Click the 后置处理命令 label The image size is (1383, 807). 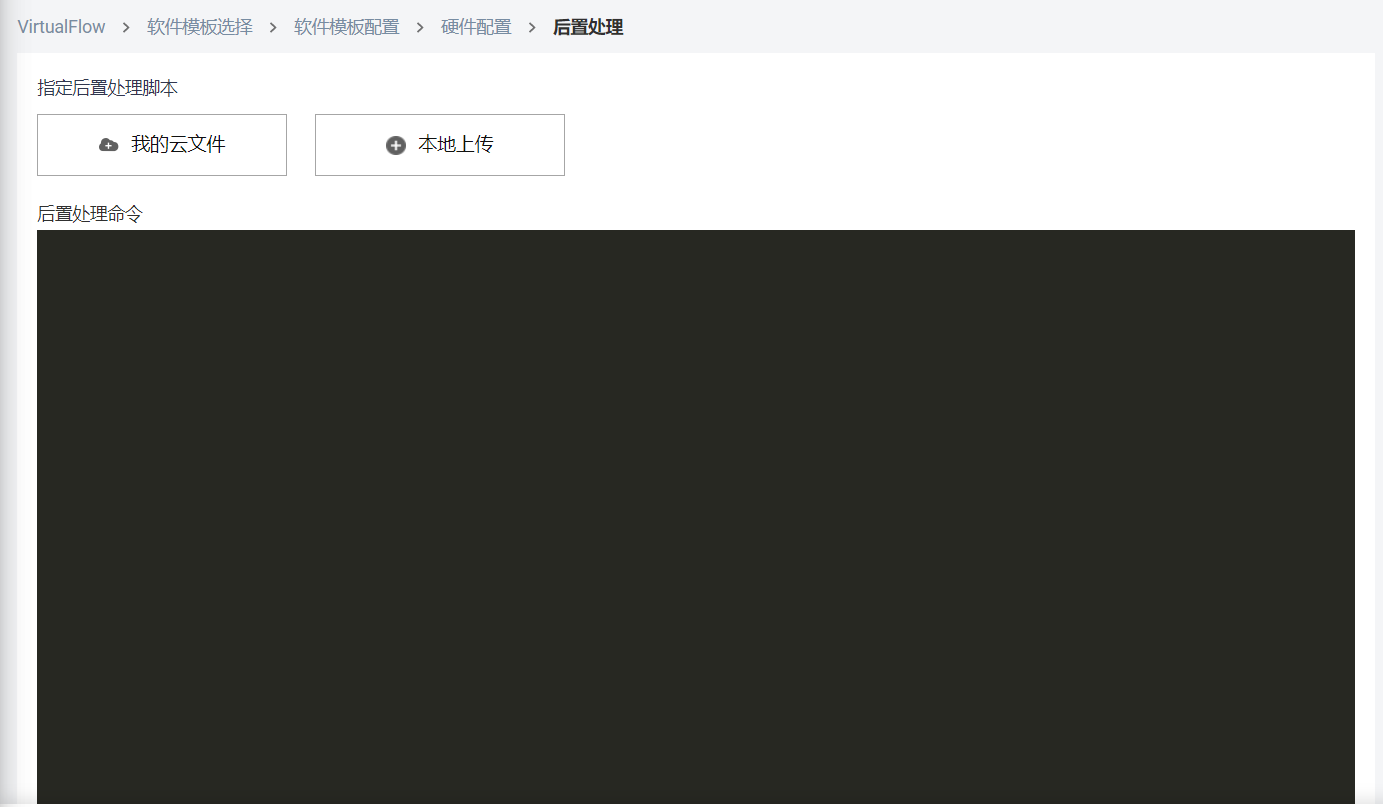pyautogui.click(x=90, y=213)
